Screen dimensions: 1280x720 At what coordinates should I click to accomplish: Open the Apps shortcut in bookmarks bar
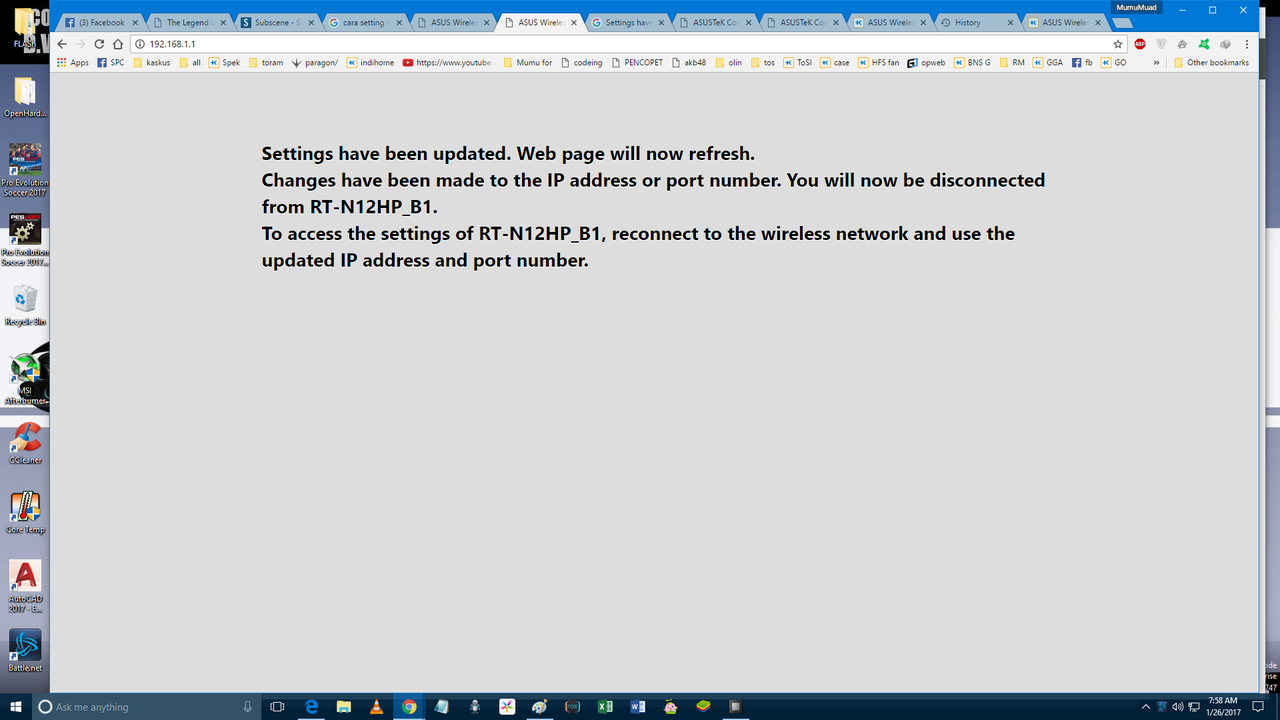73,62
